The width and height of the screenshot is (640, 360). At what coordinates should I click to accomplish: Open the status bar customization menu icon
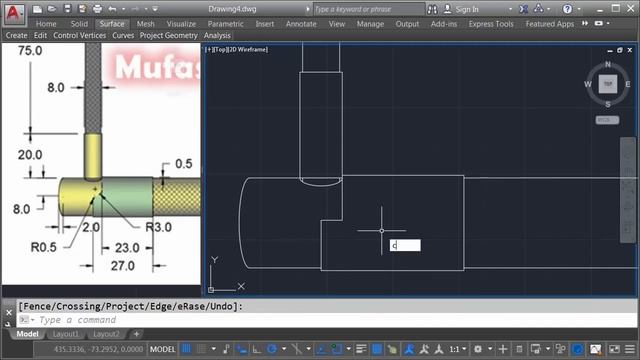pyautogui.click(x=630, y=349)
